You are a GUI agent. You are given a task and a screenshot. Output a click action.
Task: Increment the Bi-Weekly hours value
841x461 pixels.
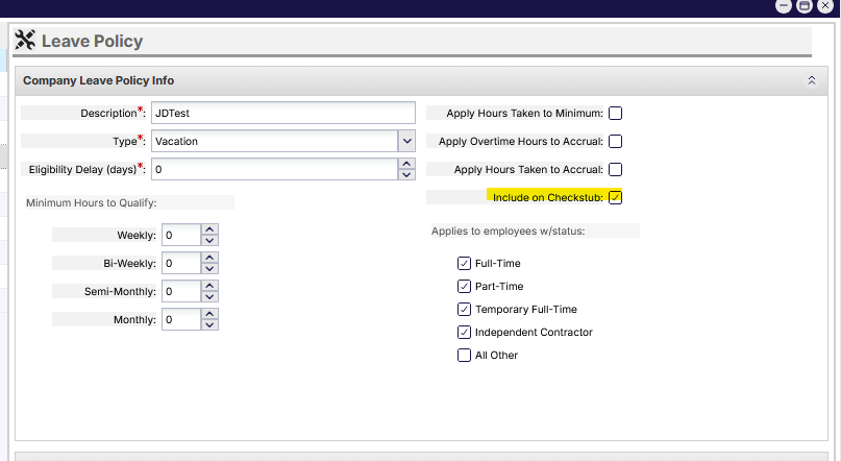(210, 258)
